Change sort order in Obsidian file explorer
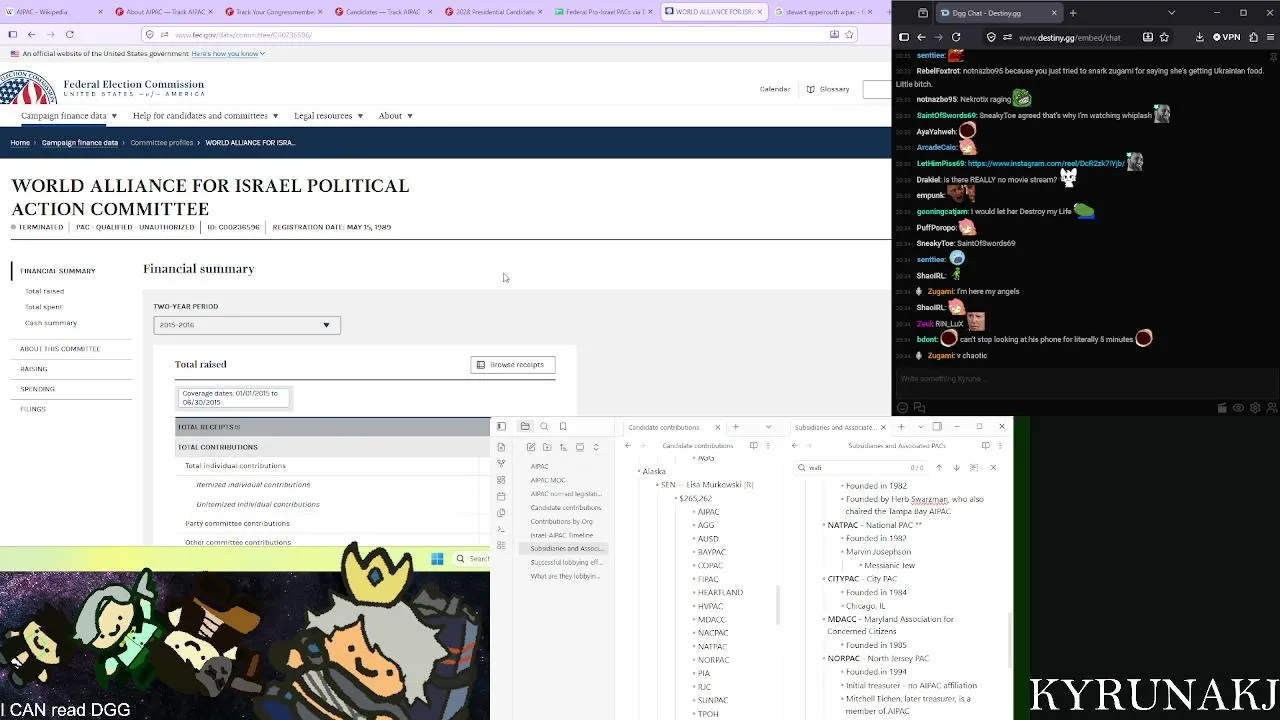Image resolution: width=1280 pixels, height=720 pixels. click(563, 447)
